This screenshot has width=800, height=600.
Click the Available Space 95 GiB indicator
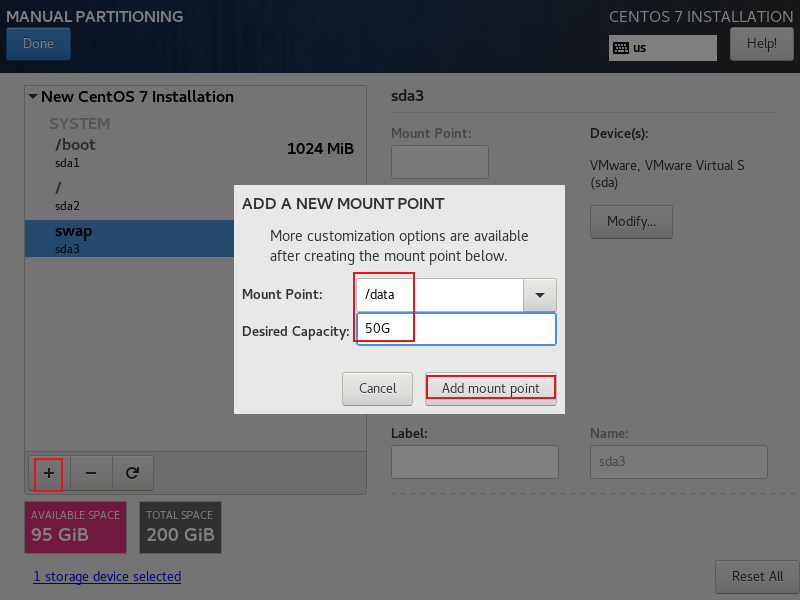(75, 527)
